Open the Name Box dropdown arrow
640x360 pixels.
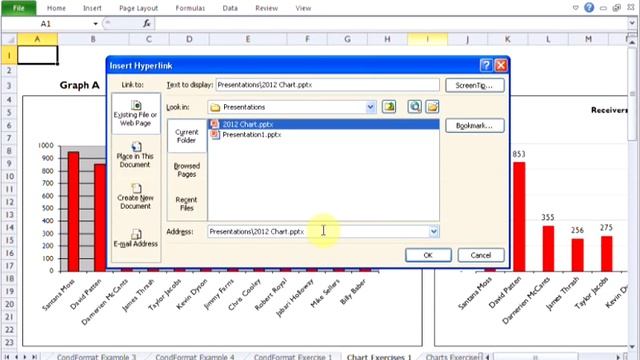[x=95, y=24]
